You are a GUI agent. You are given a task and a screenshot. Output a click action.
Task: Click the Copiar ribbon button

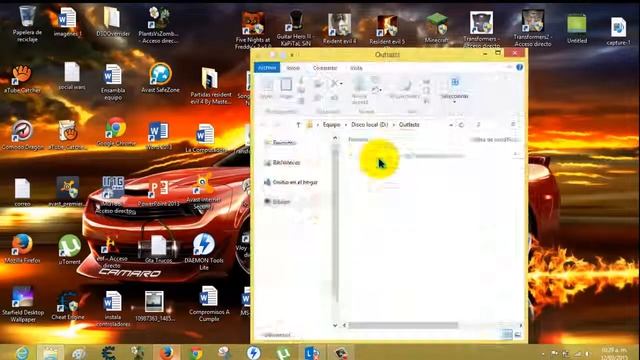(267, 88)
